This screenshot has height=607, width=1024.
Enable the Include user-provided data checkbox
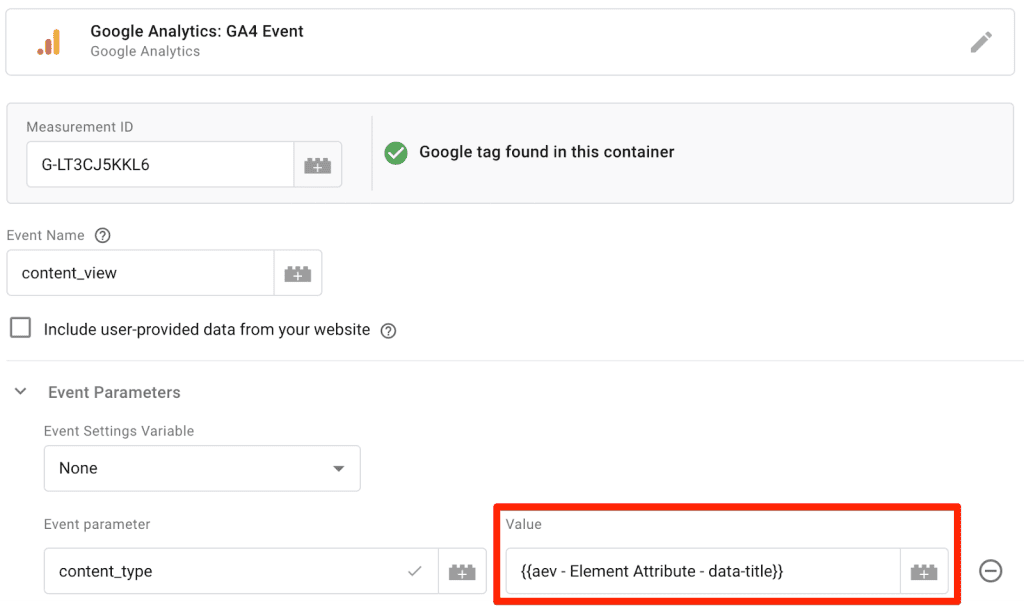20,328
